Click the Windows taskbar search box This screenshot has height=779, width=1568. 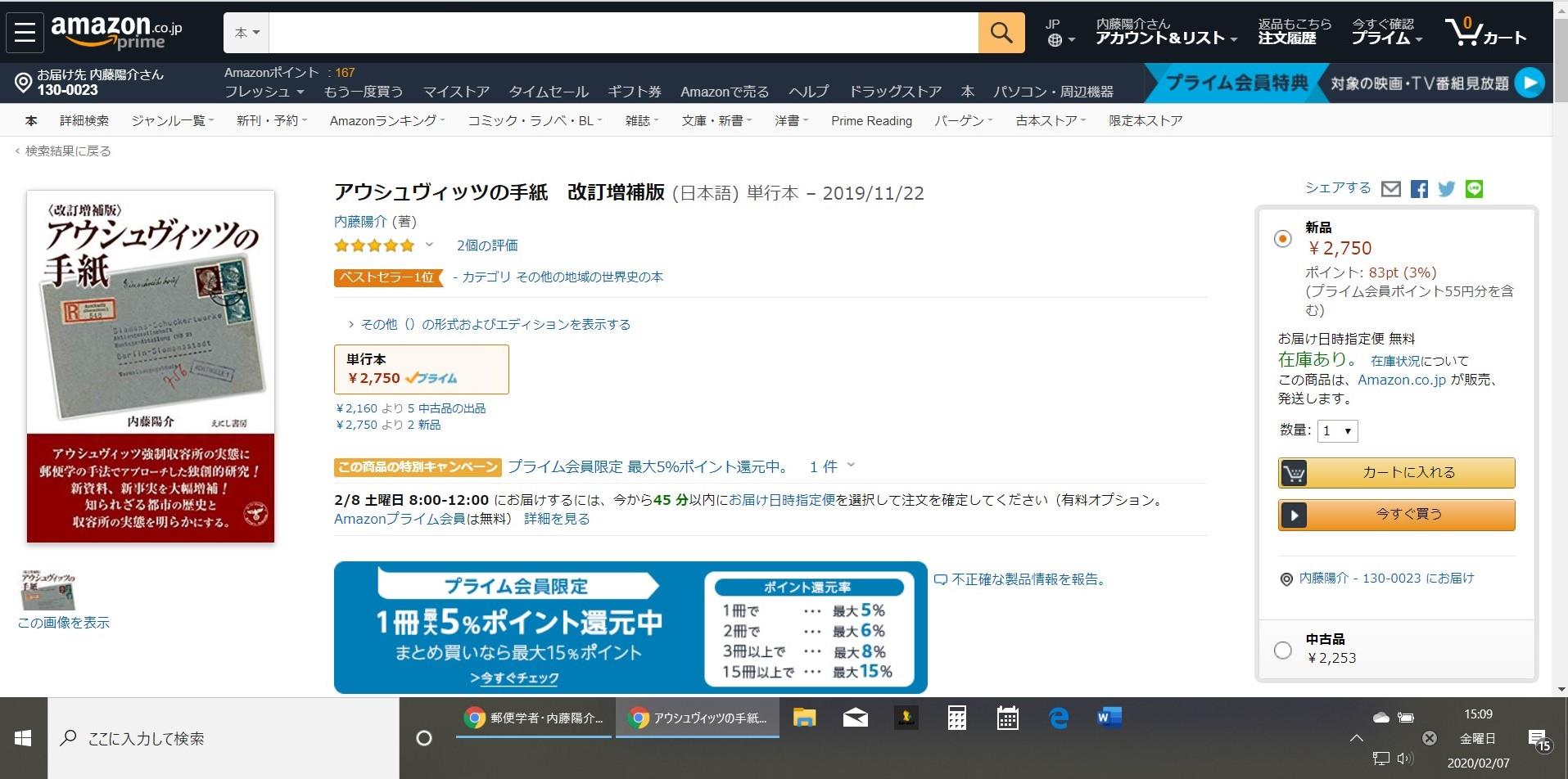224,738
